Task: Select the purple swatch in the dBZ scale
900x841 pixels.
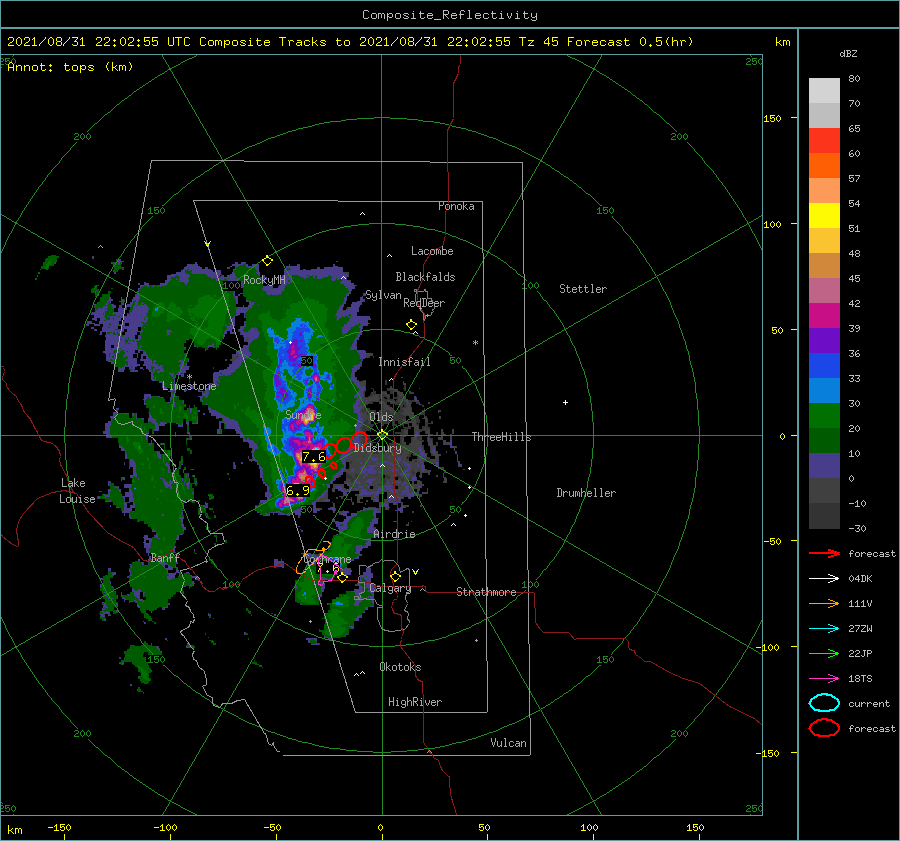Action: pos(824,340)
